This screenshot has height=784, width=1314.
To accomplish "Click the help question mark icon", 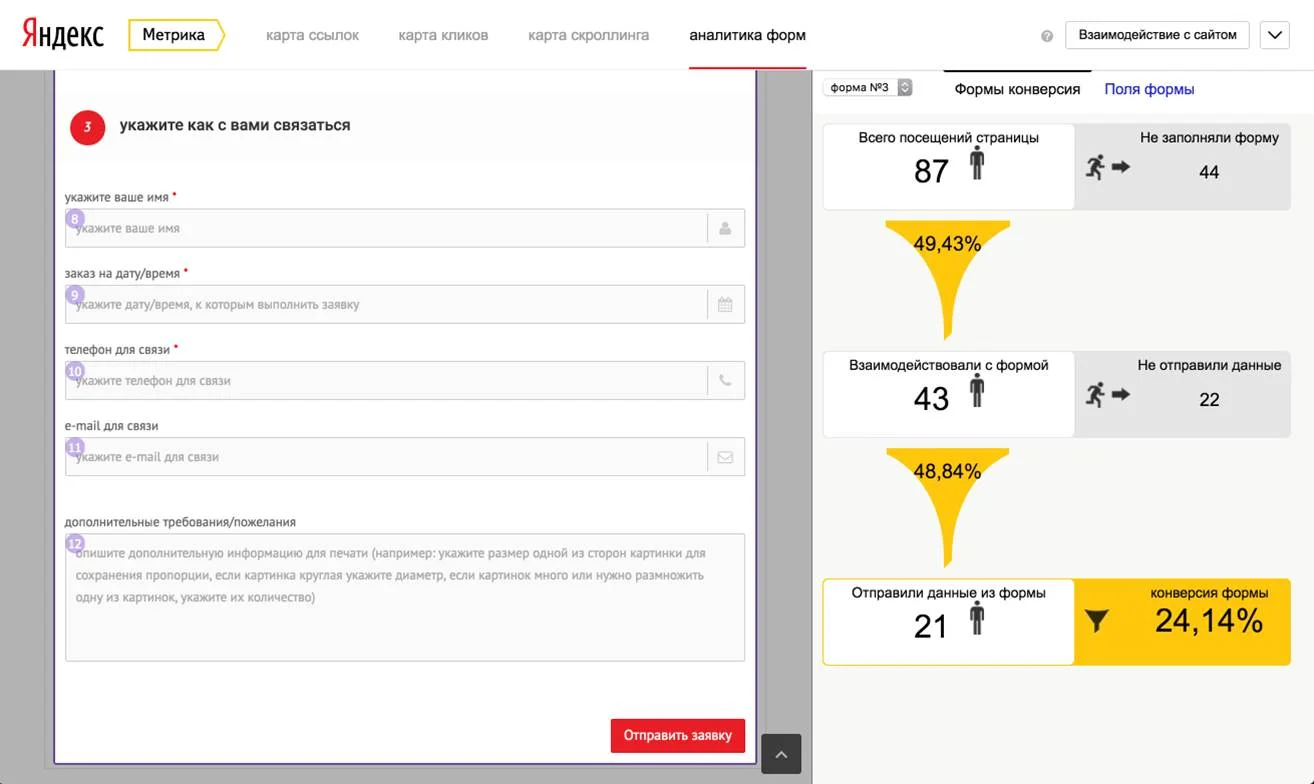I will point(1047,36).
